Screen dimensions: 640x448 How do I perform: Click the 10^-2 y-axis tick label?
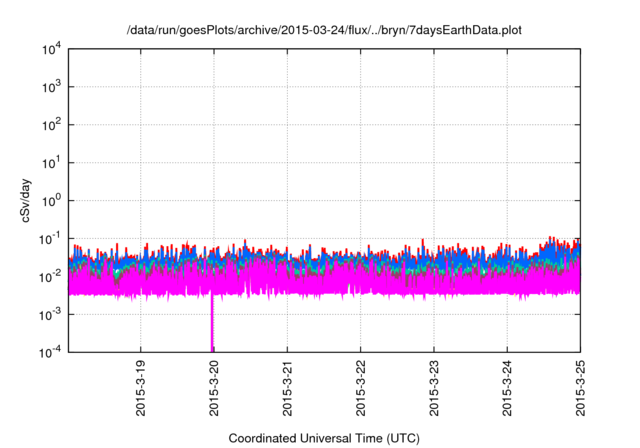click(x=51, y=277)
